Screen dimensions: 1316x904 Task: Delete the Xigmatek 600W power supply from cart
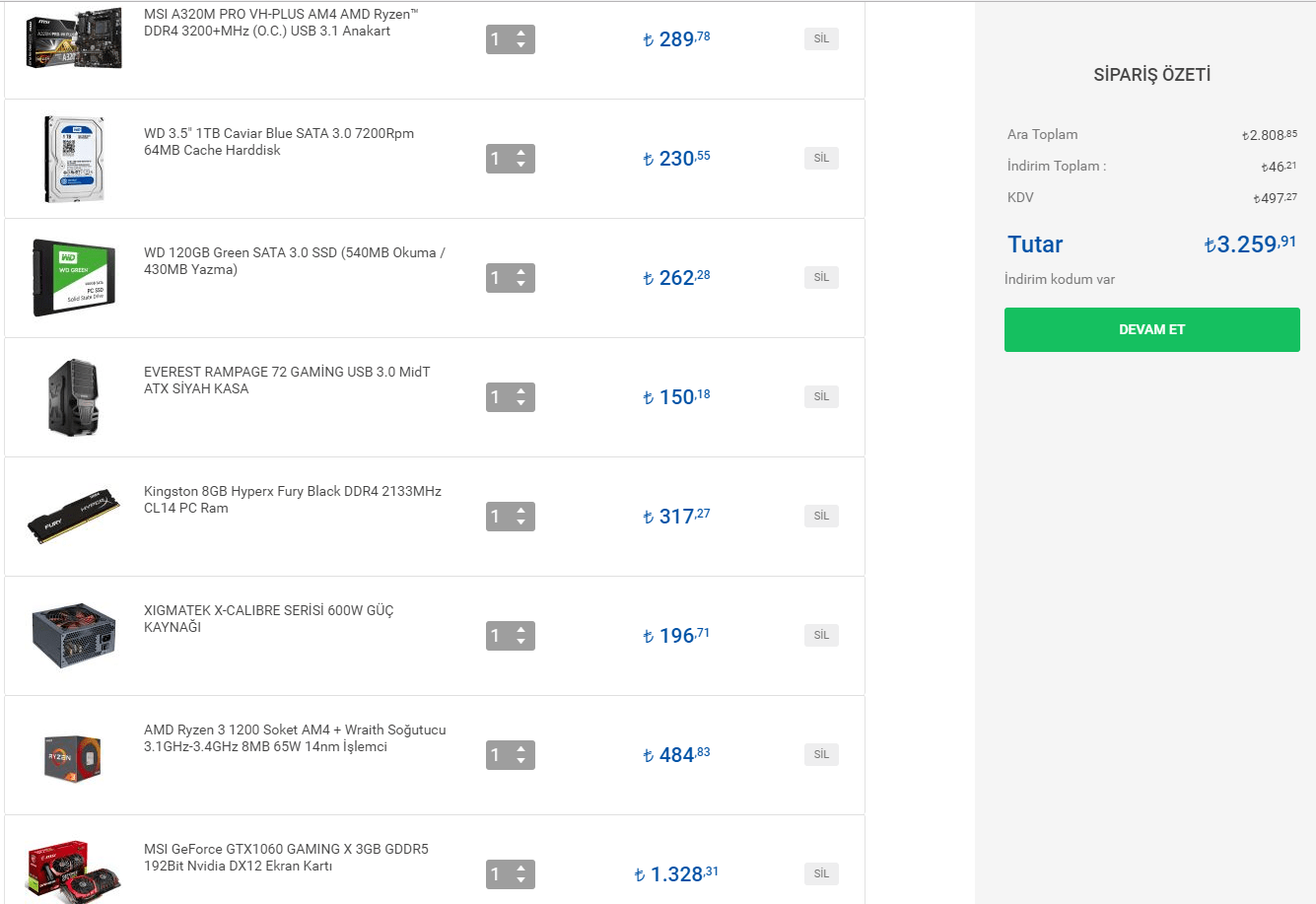pos(821,635)
